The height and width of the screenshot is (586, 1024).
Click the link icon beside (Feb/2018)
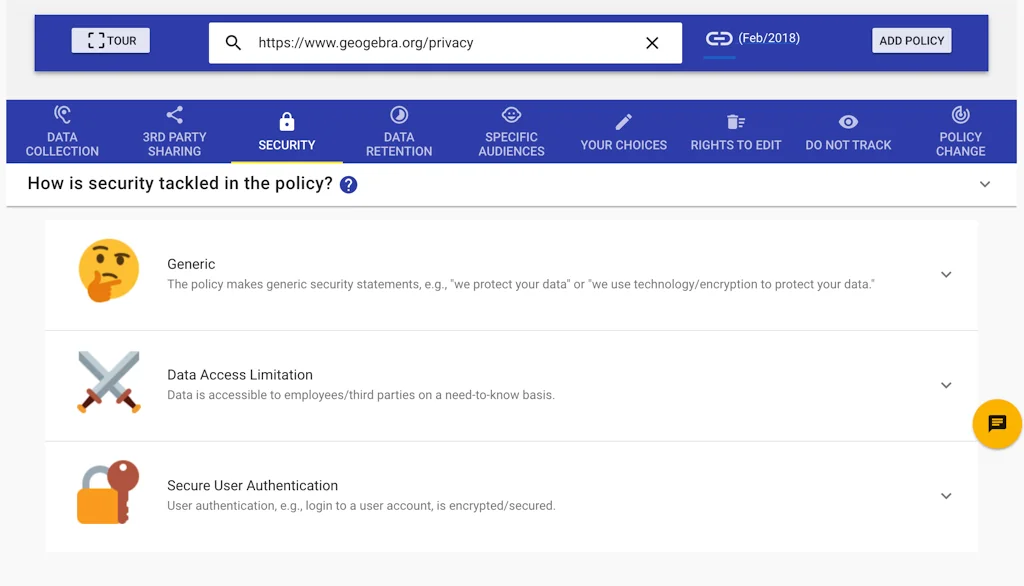point(718,39)
